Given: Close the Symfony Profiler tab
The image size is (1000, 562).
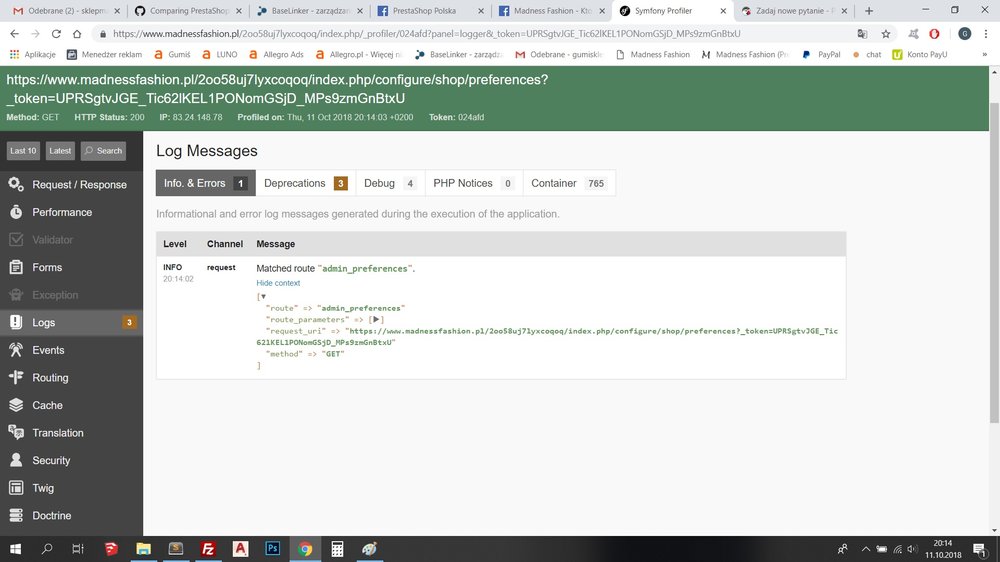Looking at the screenshot, I should pyautogui.click(x=723, y=11).
